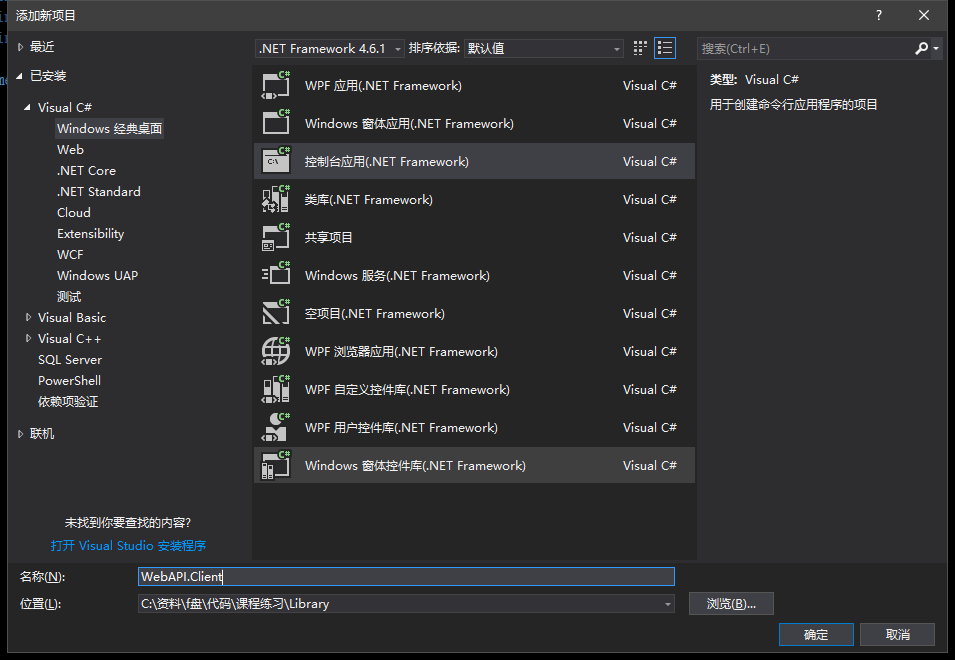Click the Windows 服务 template icon
The image size is (955, 660).
(276, 275)
